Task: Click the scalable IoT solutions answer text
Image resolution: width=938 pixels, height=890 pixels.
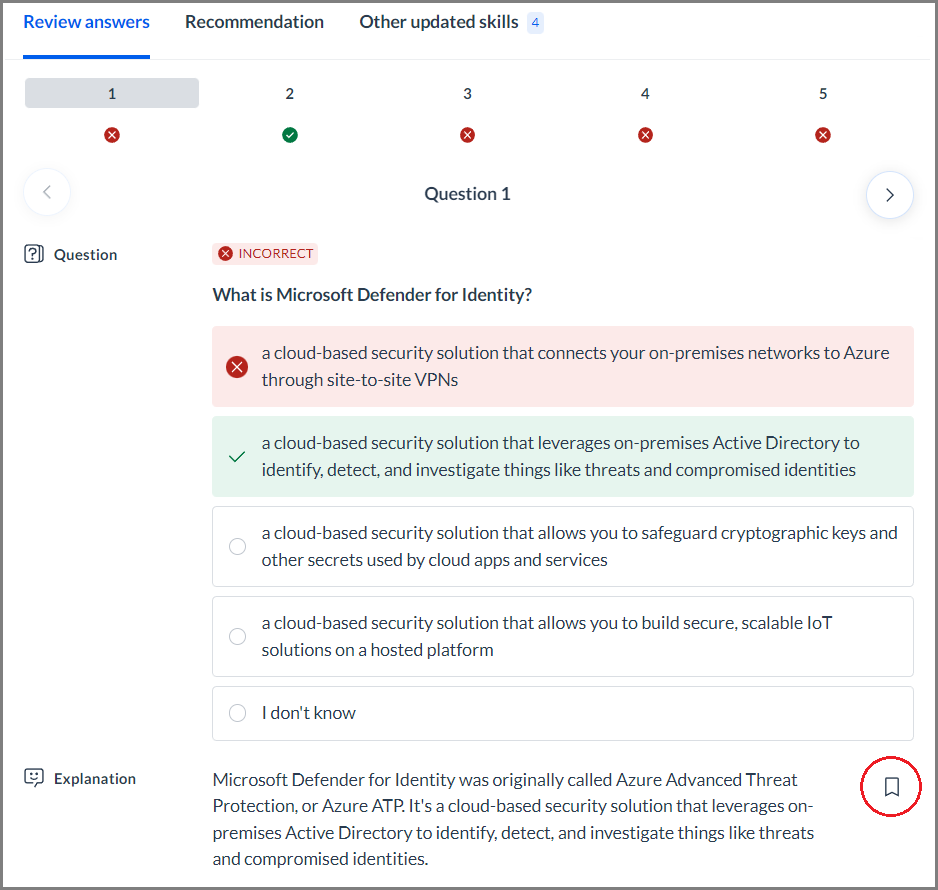Action: coord(547,636)
